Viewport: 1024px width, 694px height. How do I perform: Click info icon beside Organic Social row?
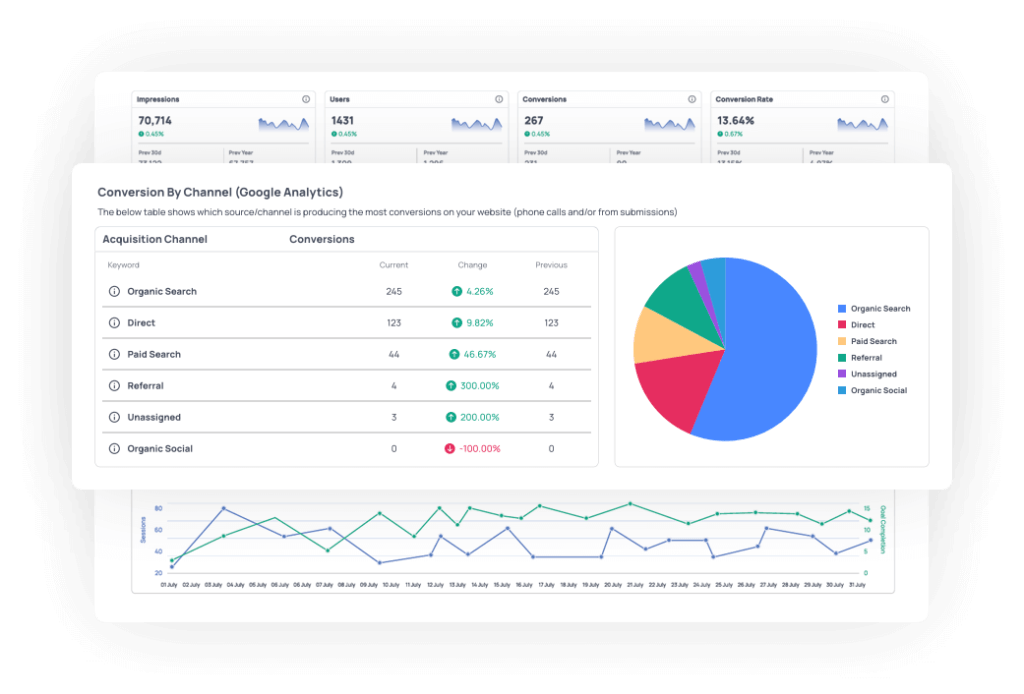coord(114,449)
